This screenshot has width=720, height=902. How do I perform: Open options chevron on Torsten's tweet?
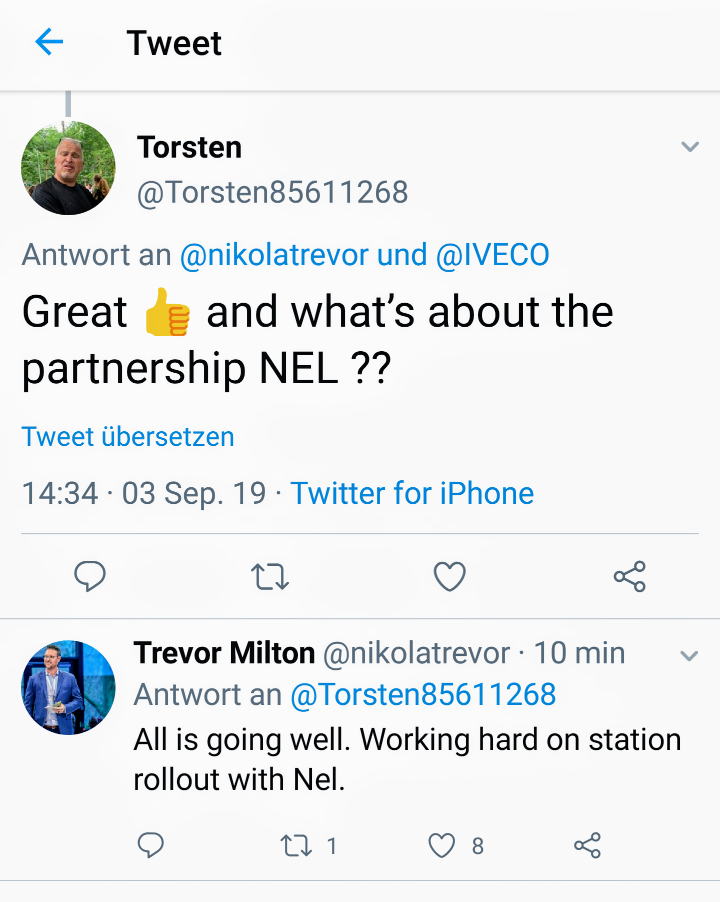pyautogui.click(x=689, y=148)
